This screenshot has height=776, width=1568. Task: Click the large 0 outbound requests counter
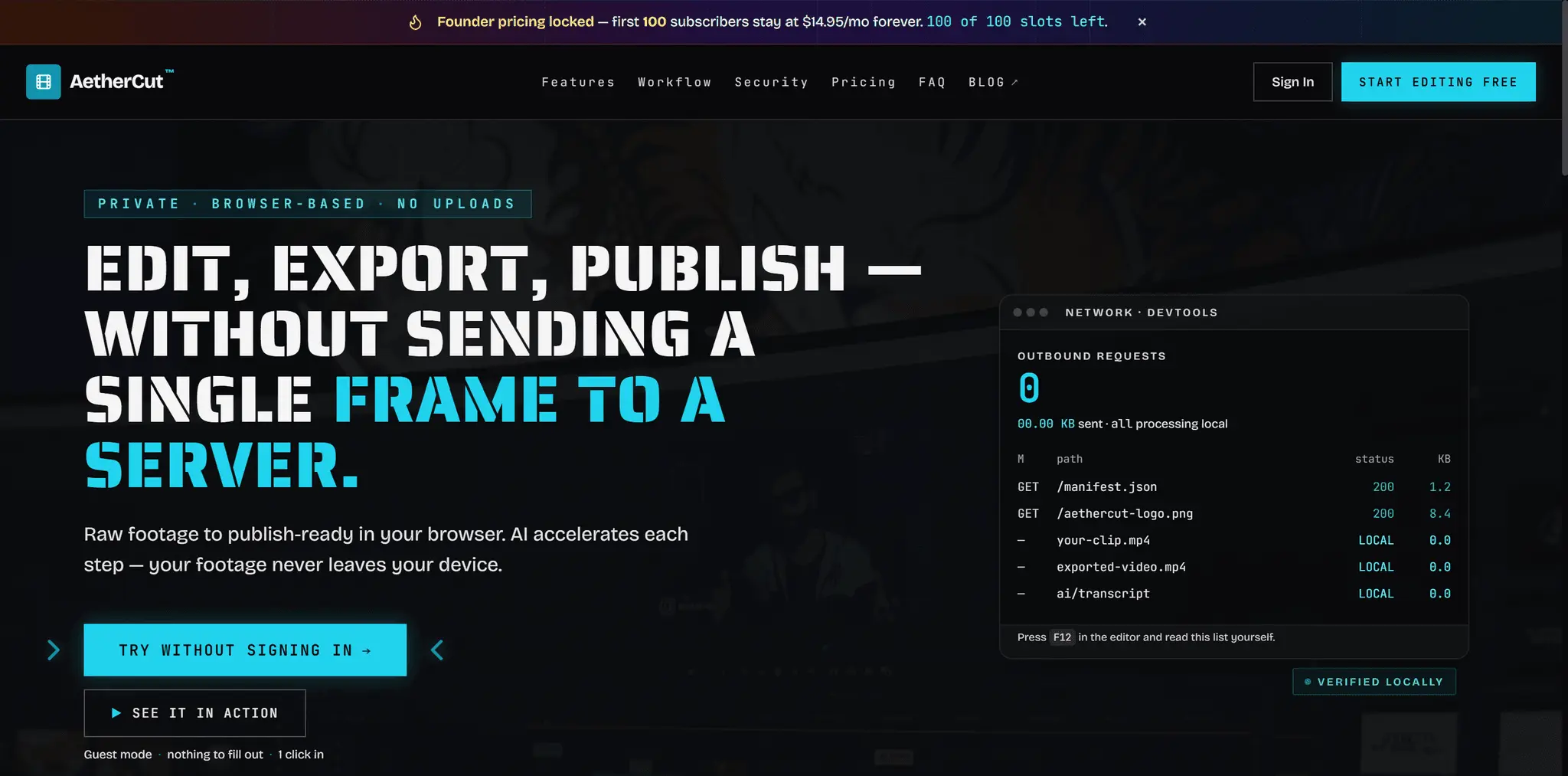click(1029, 388)
